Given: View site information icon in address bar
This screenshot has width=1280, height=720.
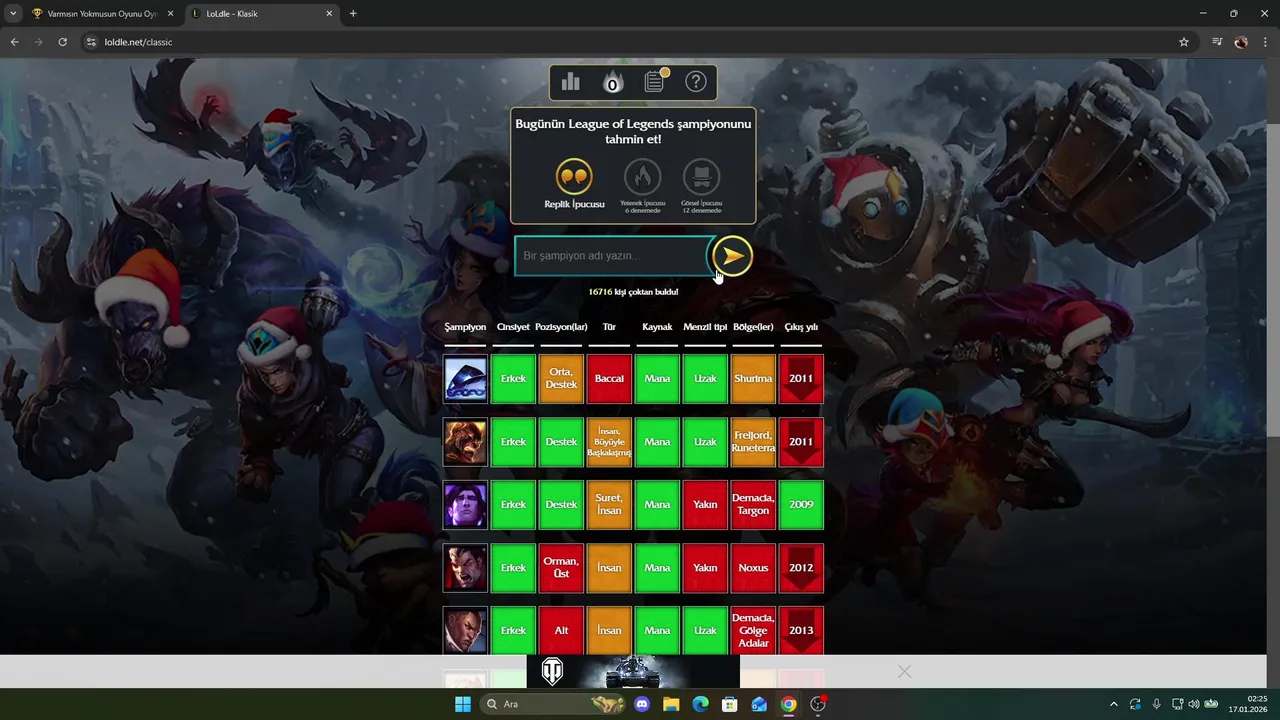Looking at the screenshot, I should (x=91, y=42).
